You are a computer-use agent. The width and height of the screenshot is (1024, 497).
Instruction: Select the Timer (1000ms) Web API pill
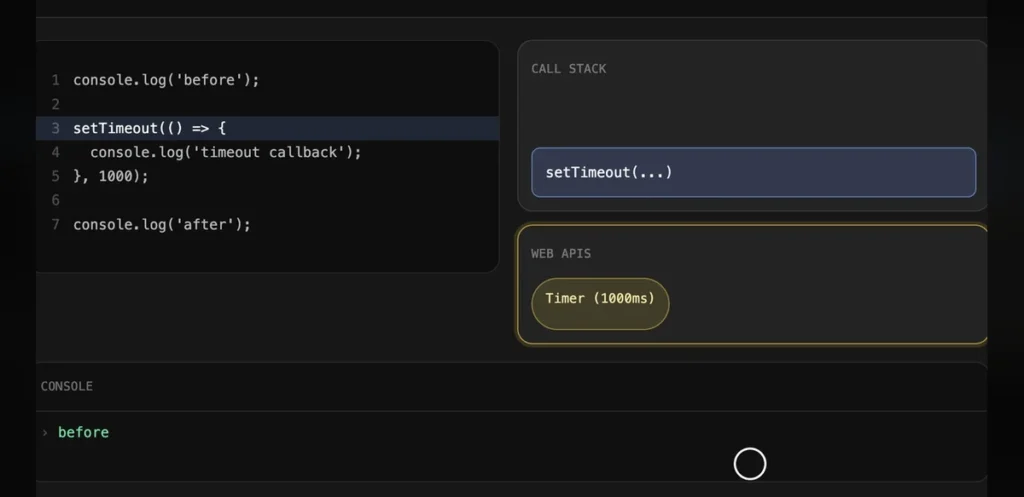click(x=600, y=304)
